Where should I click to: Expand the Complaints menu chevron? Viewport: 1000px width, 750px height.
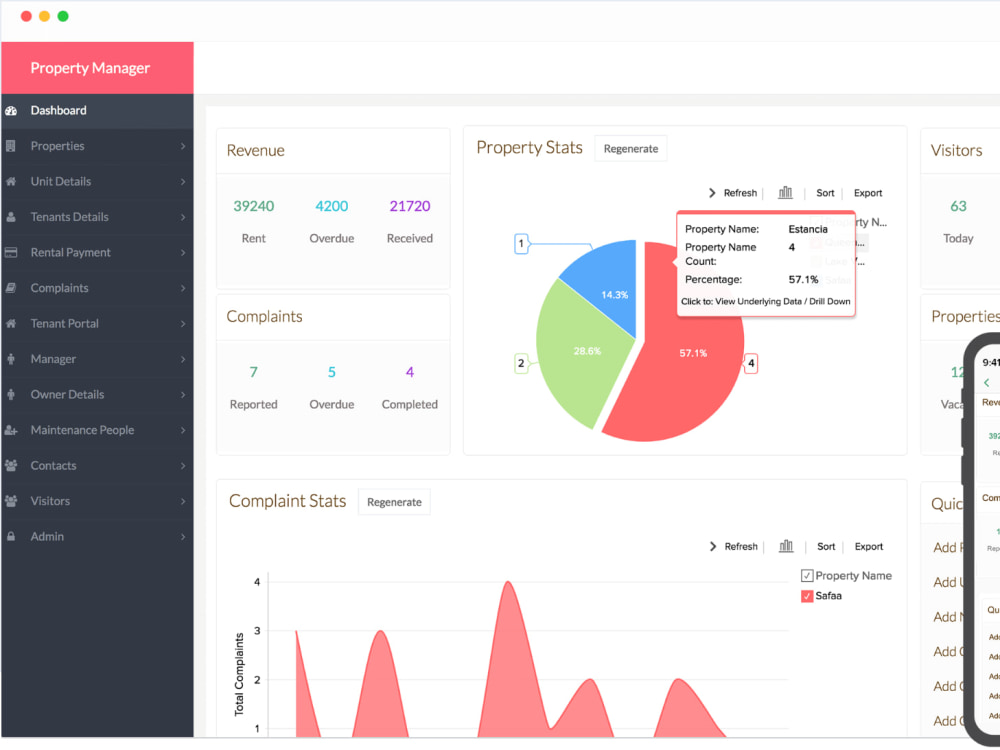click(182, 288)
